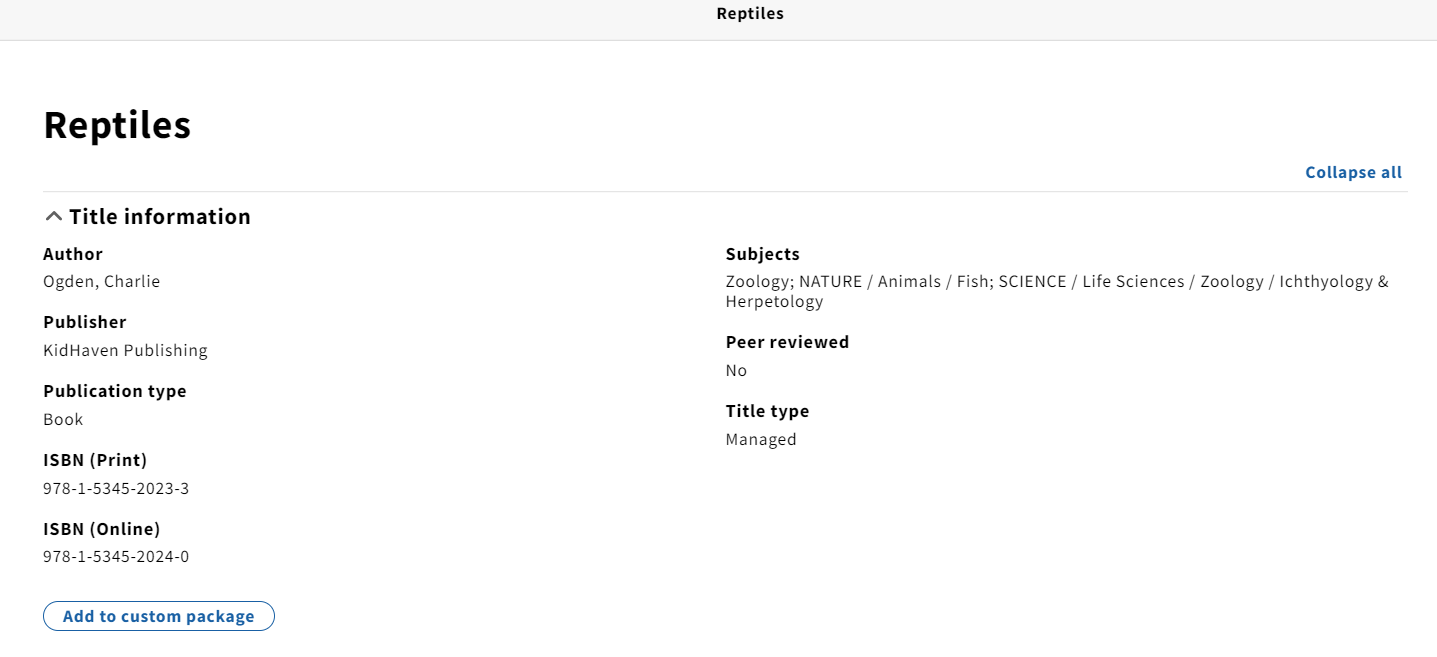Collapse Title information using the chevron icon
Screen dimensions: 1437x657
(54, 217)
